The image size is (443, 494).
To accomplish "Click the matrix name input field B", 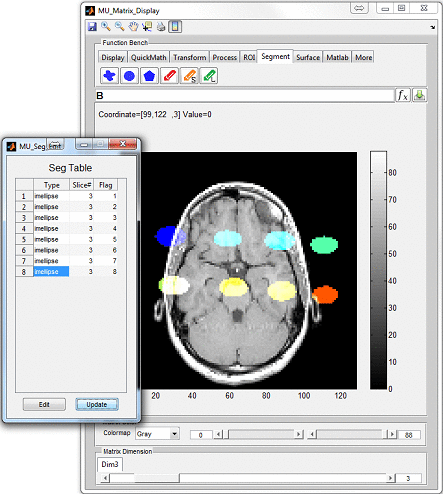I will (x=245, y=96).
